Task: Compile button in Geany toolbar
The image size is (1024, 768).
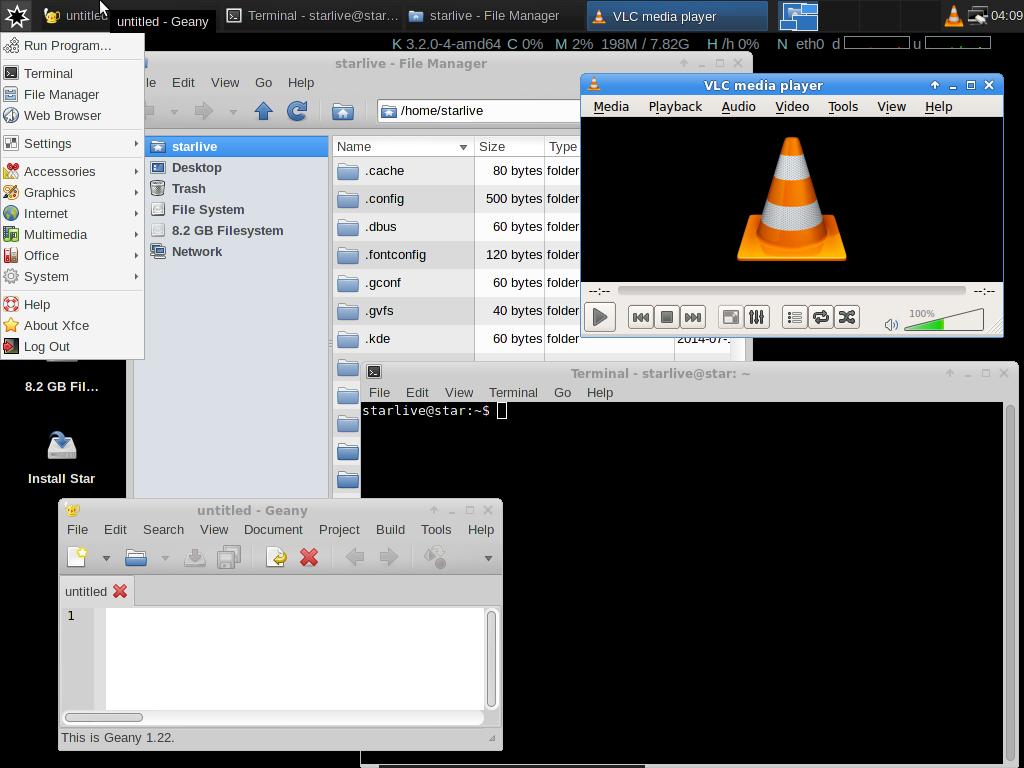Action: pos(435,557)
